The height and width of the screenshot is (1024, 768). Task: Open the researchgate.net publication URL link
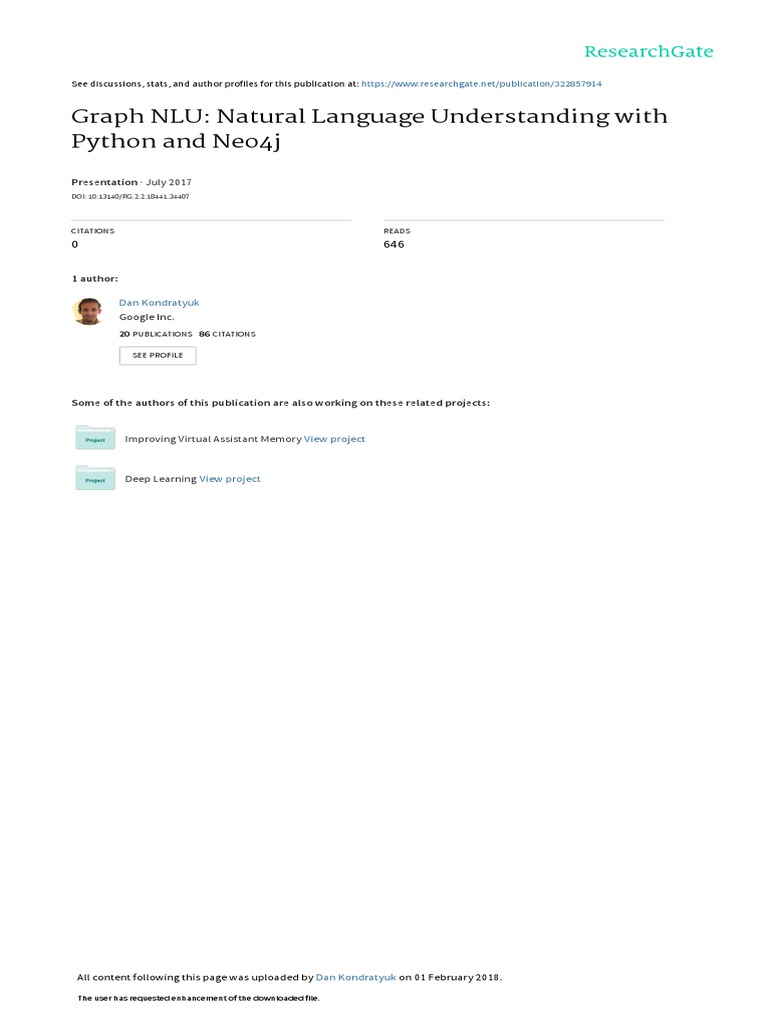[x=481, y=84]
